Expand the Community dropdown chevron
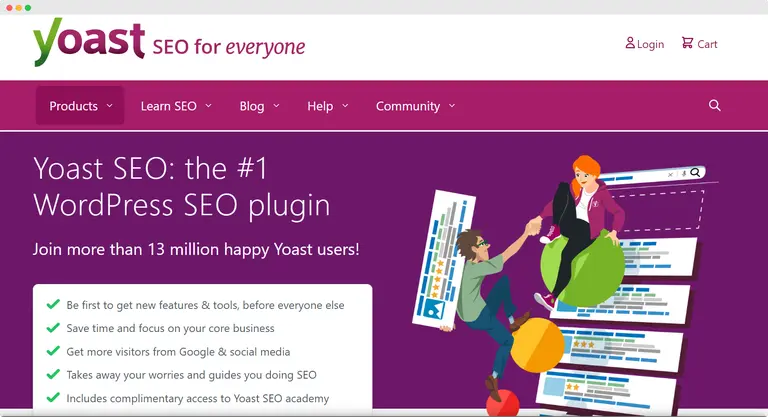The image size is (768, 417). 452,105
